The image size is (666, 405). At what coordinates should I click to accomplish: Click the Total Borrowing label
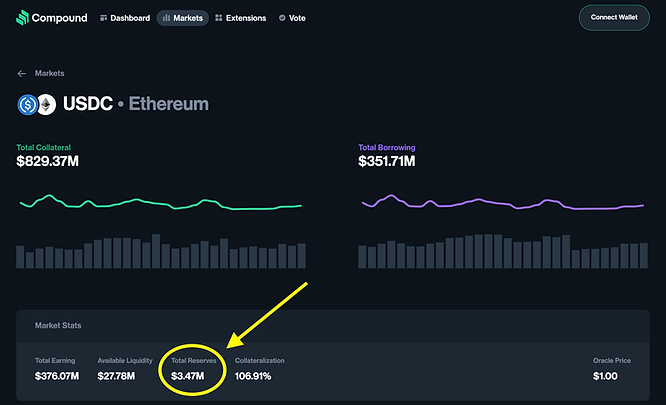pyautogui.click(x=387, y=147)
